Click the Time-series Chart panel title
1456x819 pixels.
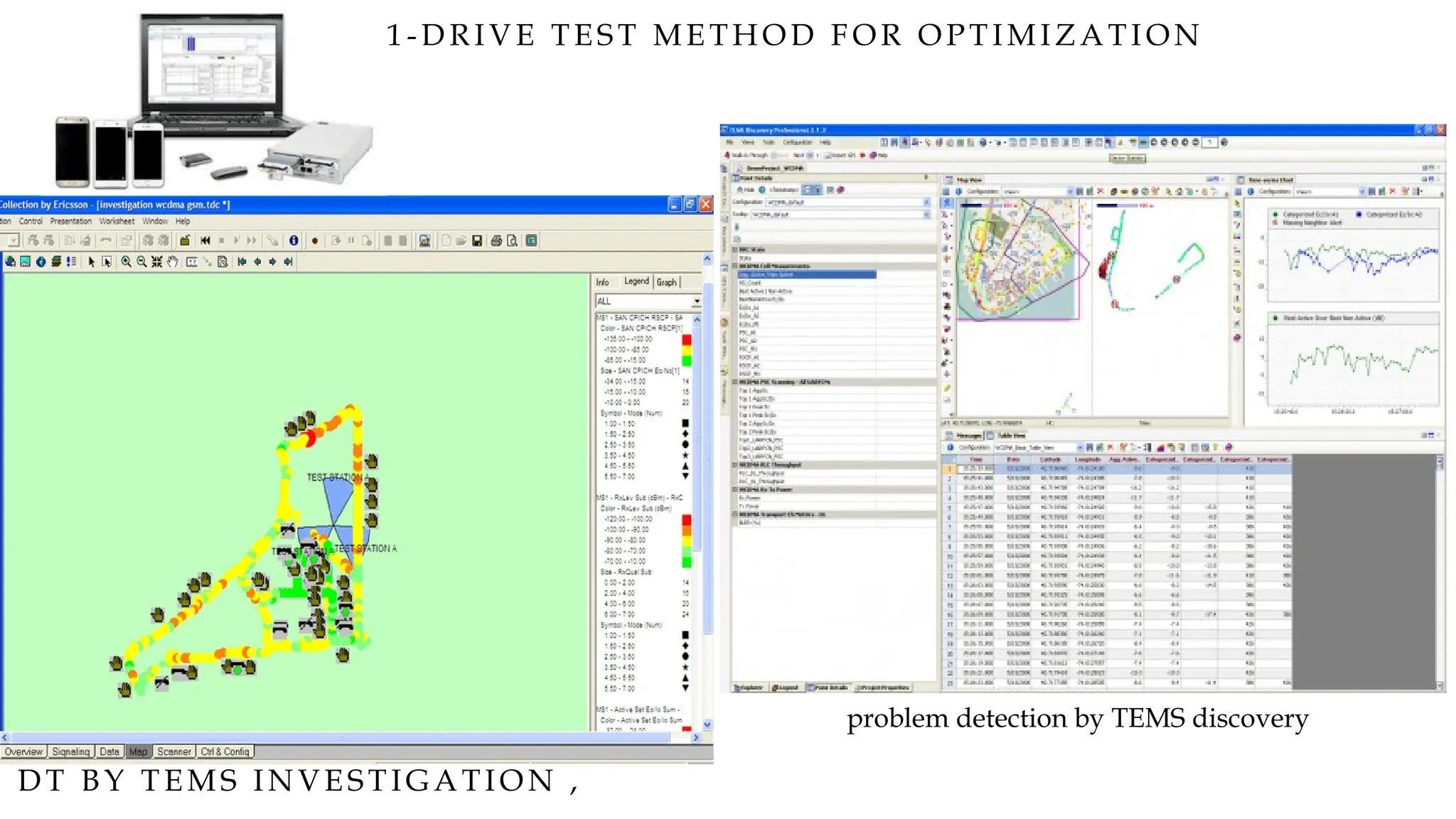coord(1270,180)
